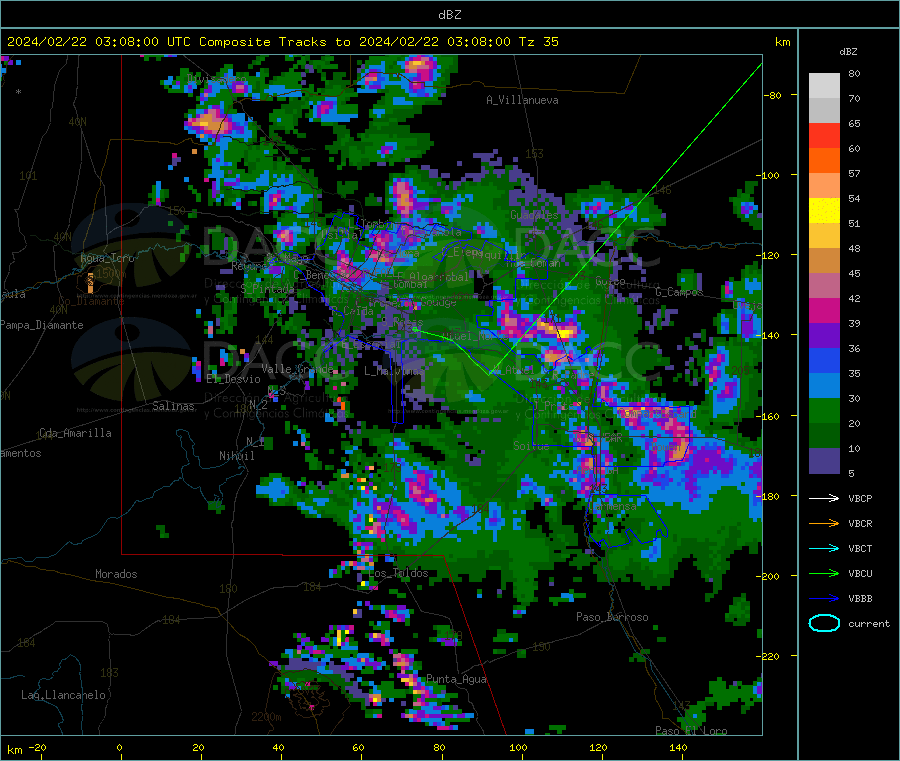The width and height of the screenshot is (900, 761).
Task: Select the magenta band in the dBZ scale
Action: (824, 310)
